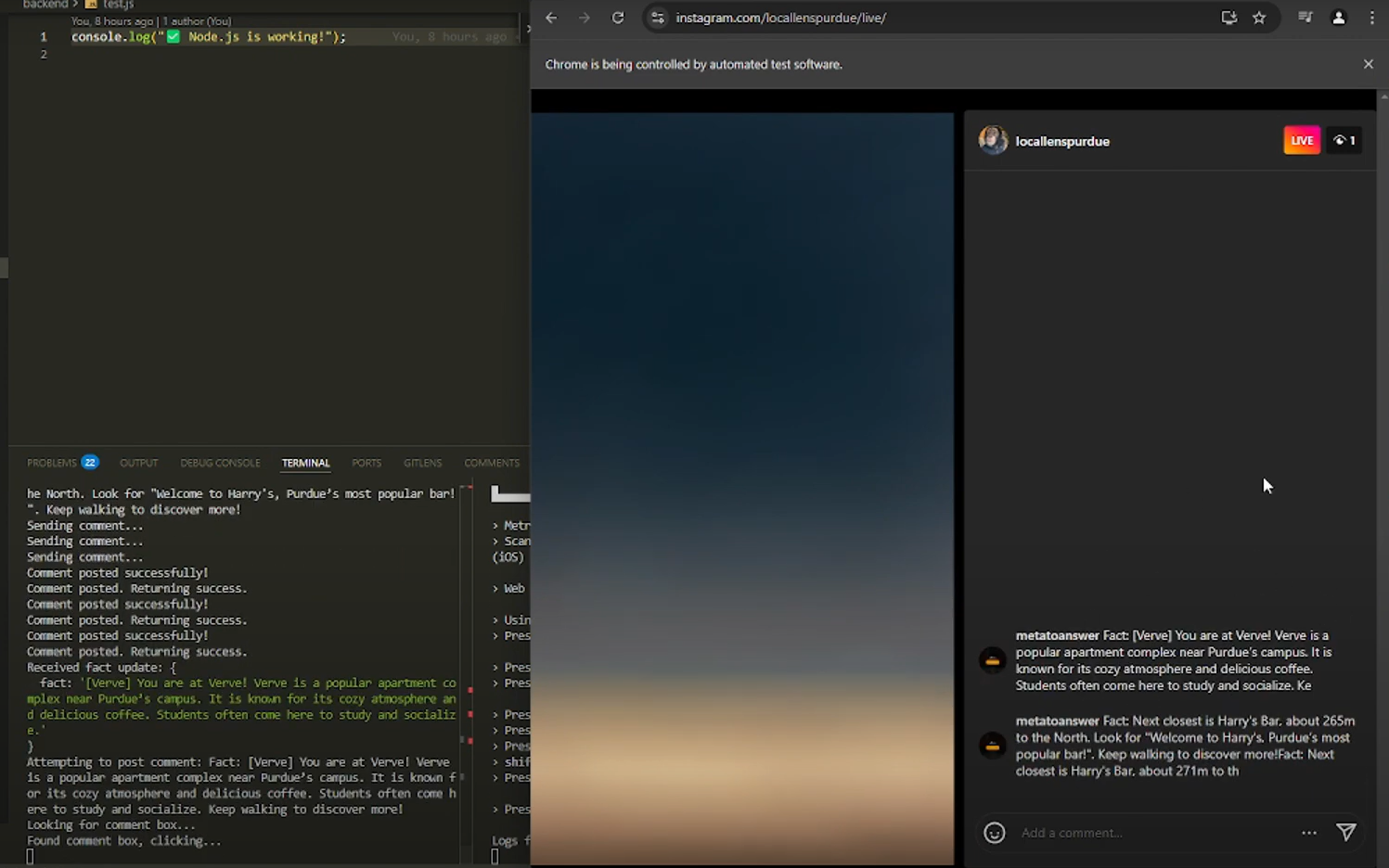Click 'Found comment box, clicking...' terminal line
This screenshot has height=868, width=1389.
click(124, 841)
